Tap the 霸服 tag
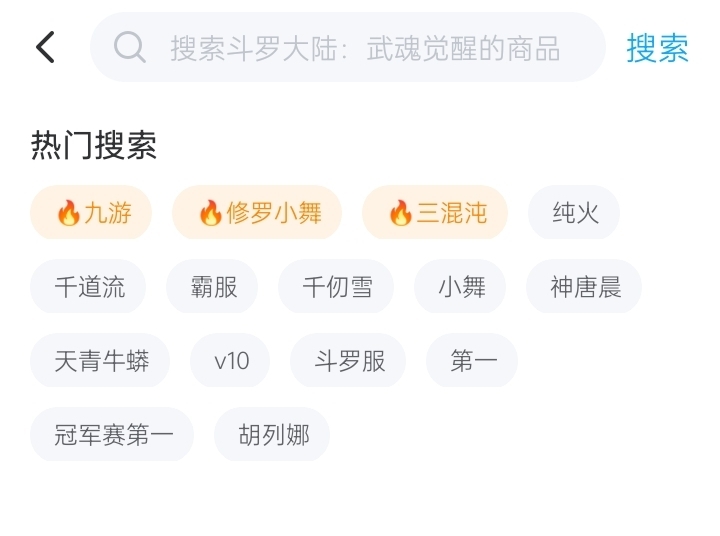The height and width of the screenshot is (536, 720). (213, 287)
